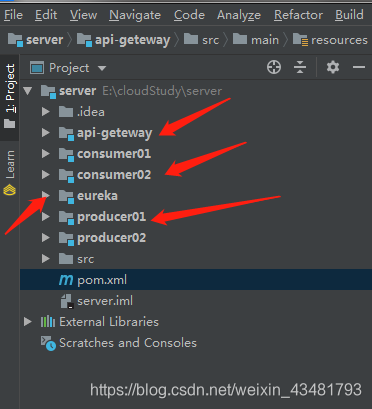
Task: Select the .idea folder label
Action: click(x=91, y=112)
